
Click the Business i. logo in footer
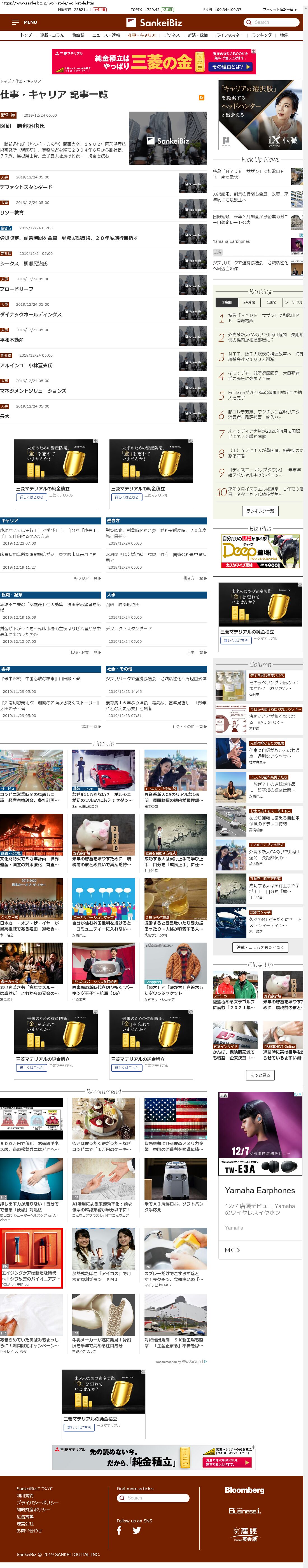pos(244,1510)
